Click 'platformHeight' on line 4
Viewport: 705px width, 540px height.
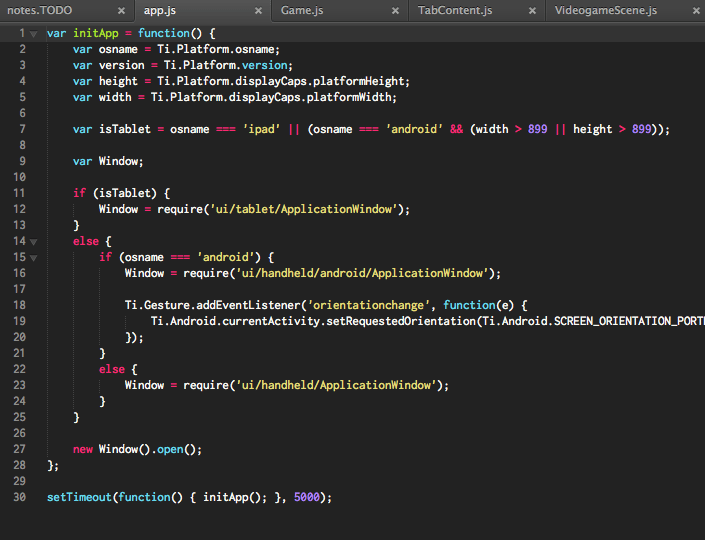pyautogui.click(x=359, y=81)
